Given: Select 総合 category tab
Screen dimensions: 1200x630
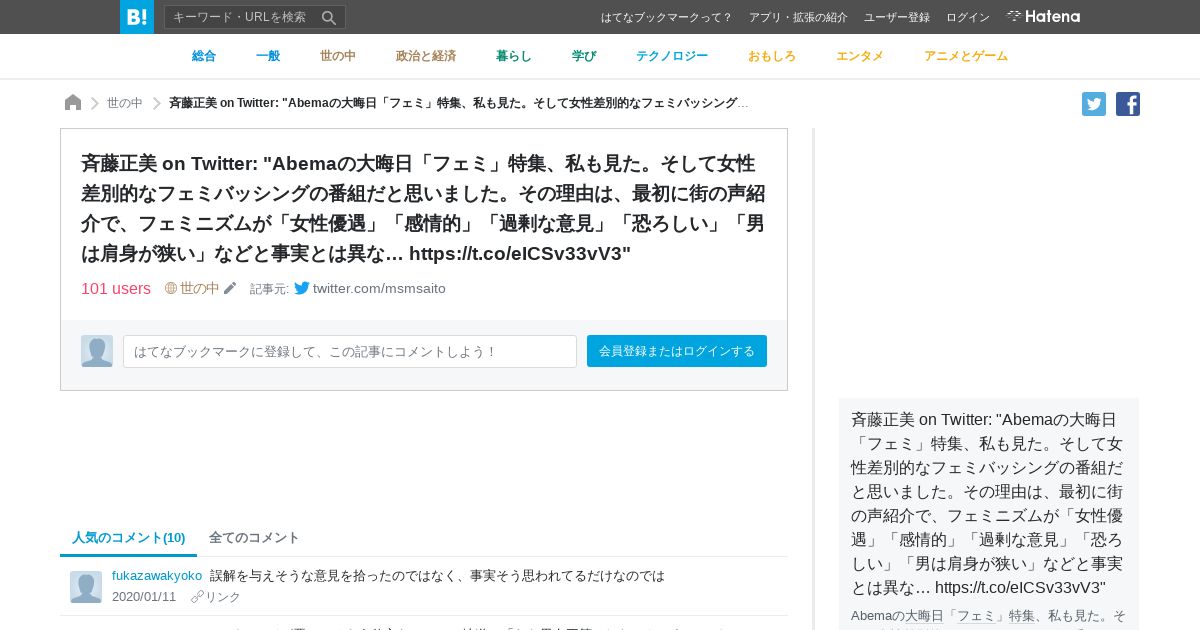Looking at the screenshot, I should click(204, 56).
